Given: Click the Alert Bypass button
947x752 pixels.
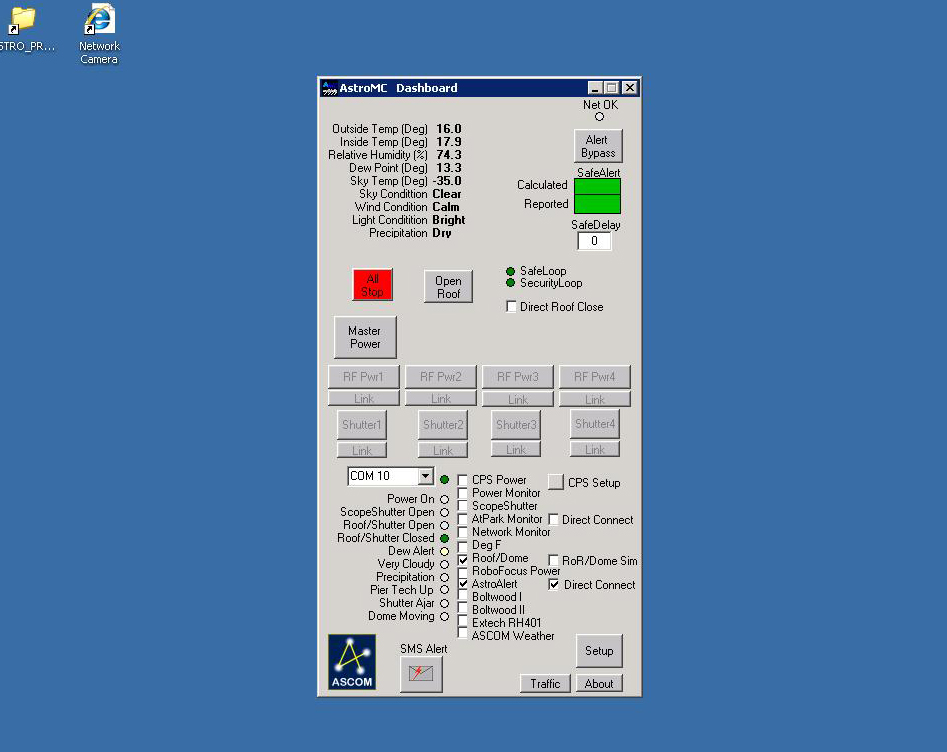Looking at the screenshot, I should click(598, 146).
